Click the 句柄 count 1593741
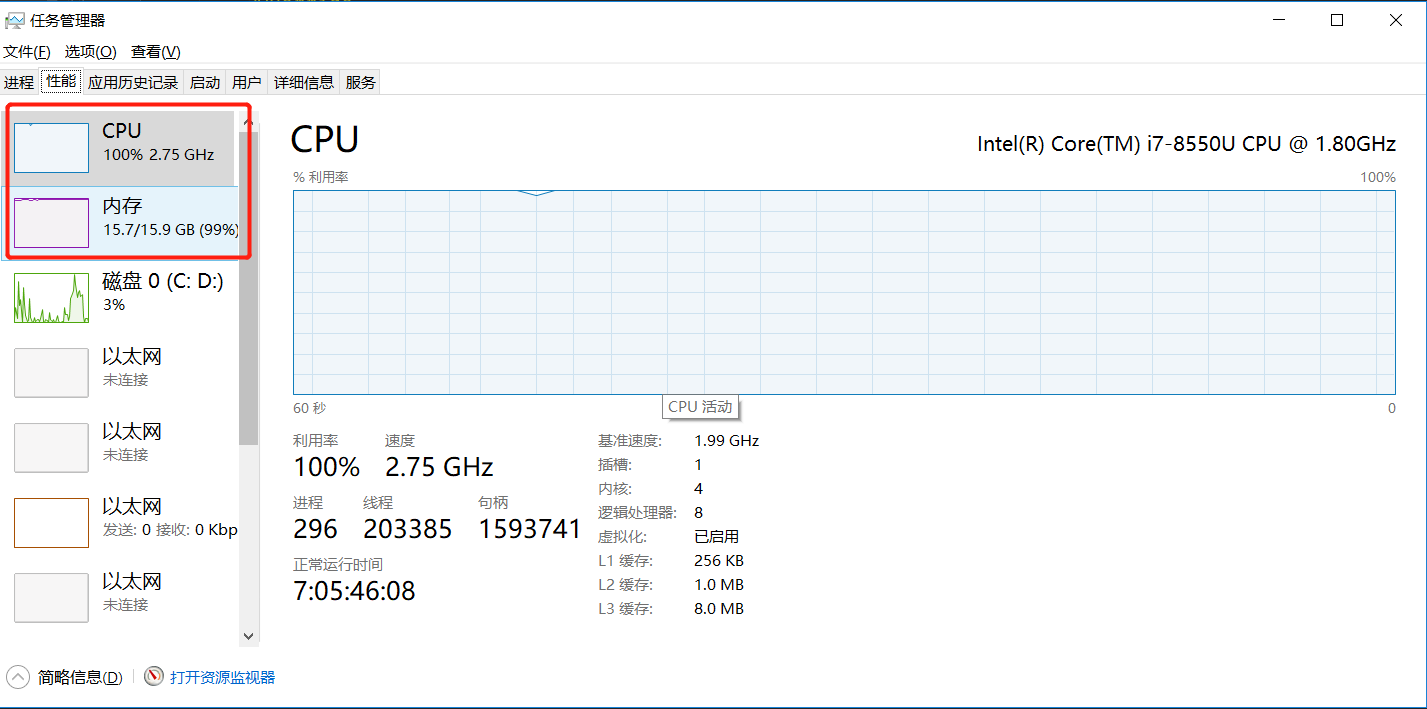This screenshot has height=709, width=1427. [530, 529]
